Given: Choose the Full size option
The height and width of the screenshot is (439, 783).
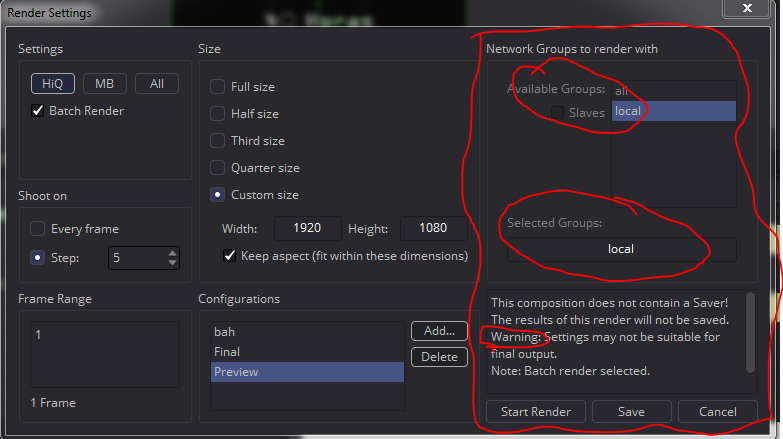Looking at the screenshot, I should point(217,86).
